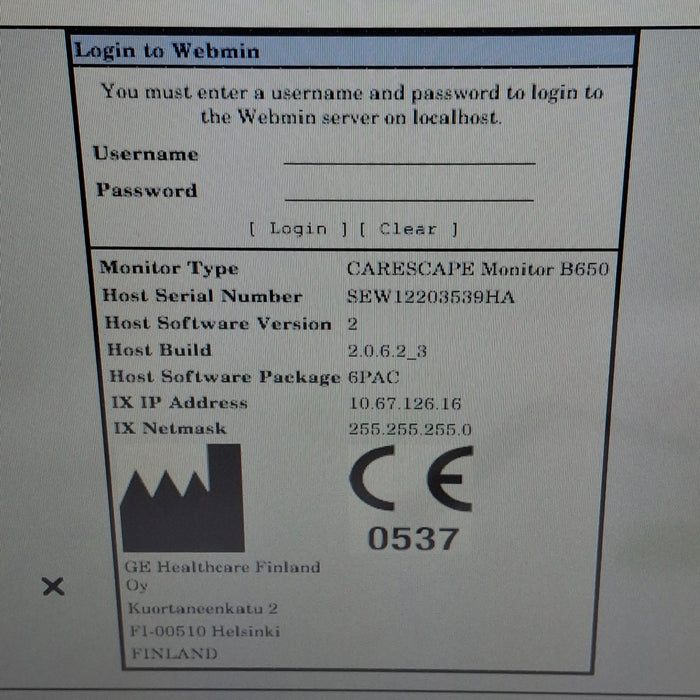Click the GE Healthcare Finland text
Viewport: 700px width, 700px height.
pos(223,567)
